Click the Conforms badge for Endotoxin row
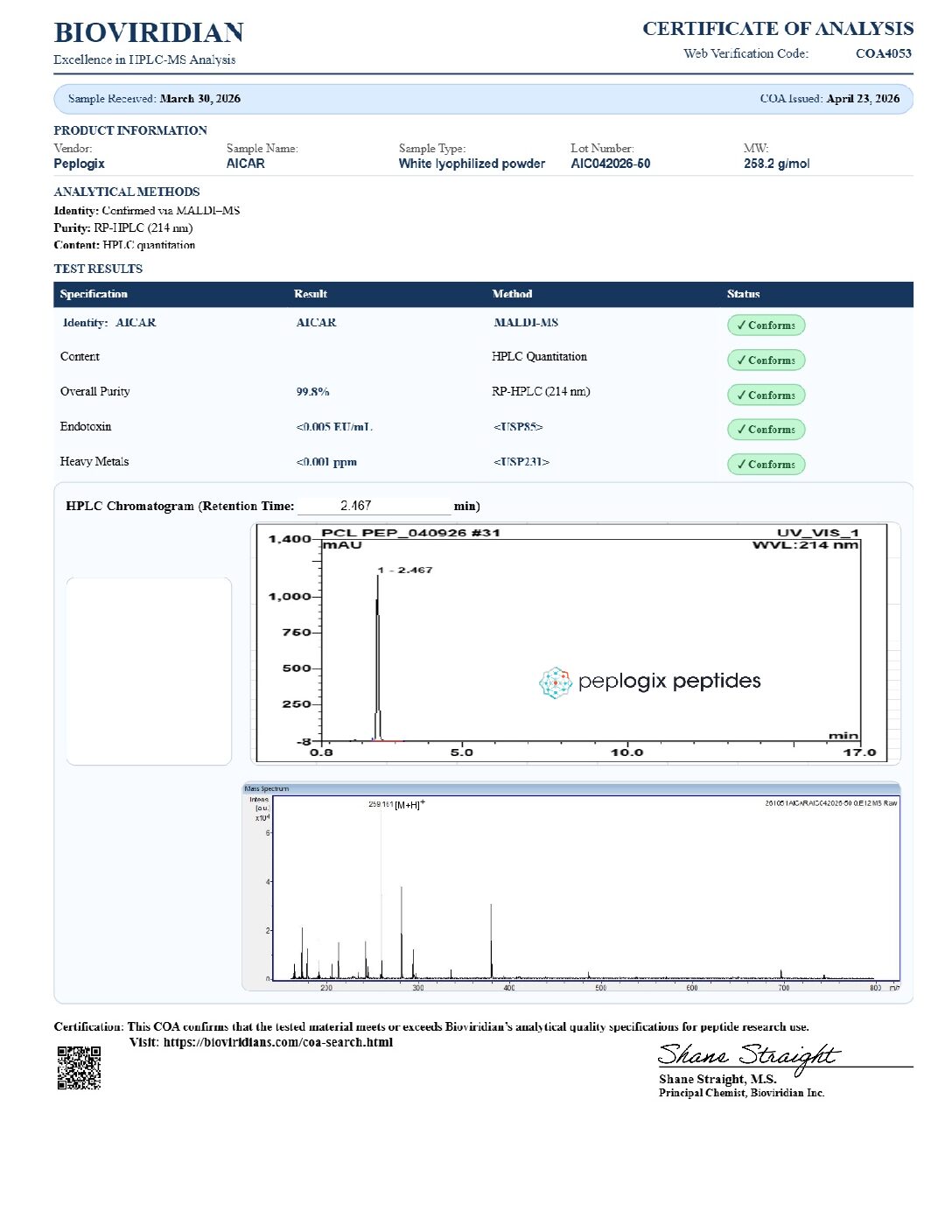The height and width of the screenshot is (1232, 952). coord(766,430)
